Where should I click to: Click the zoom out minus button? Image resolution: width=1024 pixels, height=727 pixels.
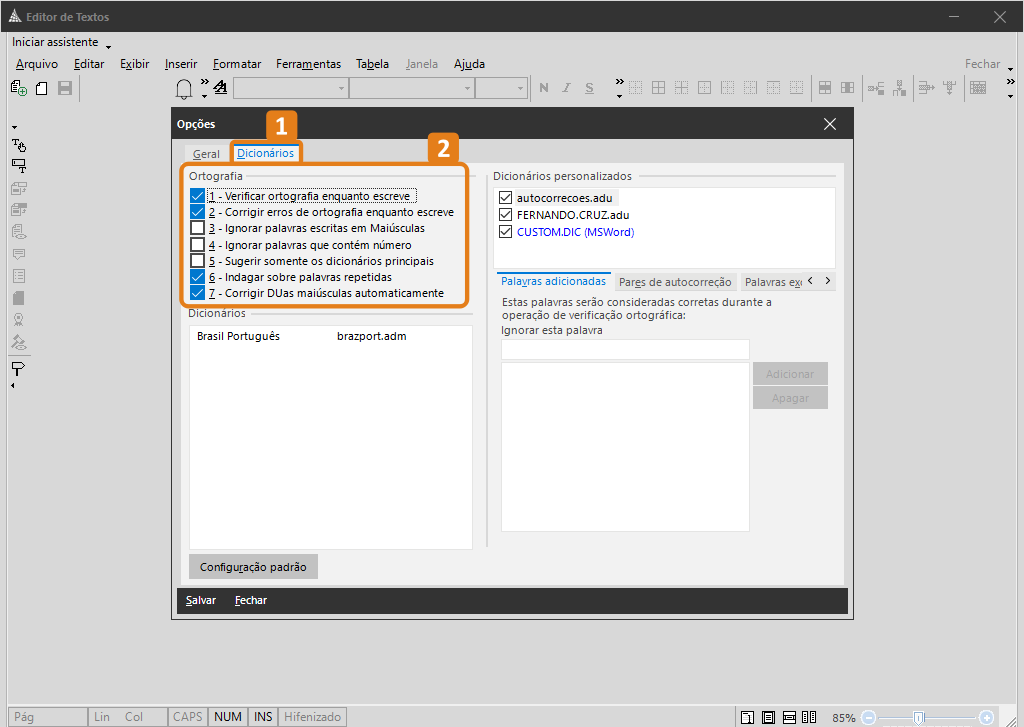tap(869, 718)
